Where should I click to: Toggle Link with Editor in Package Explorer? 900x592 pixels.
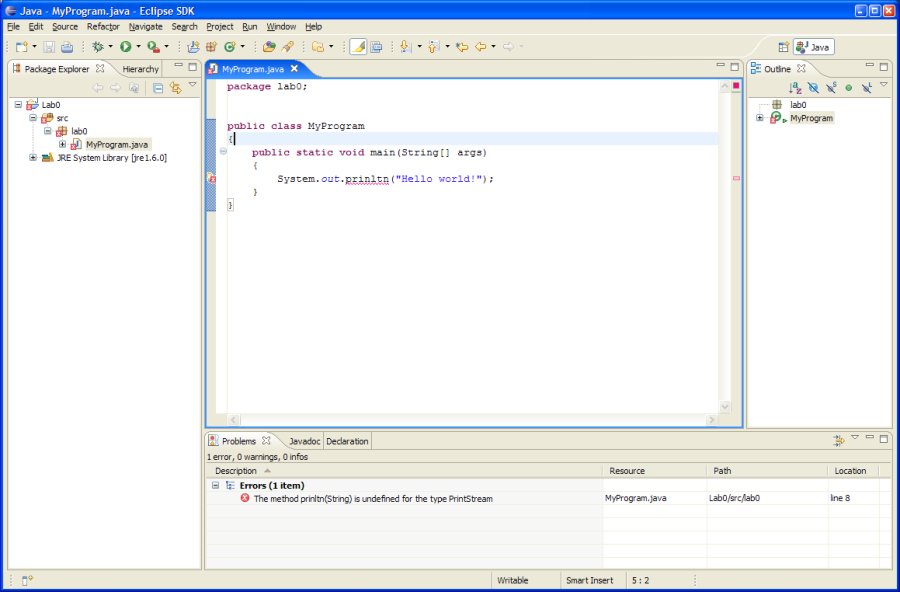tap(176, 88)
